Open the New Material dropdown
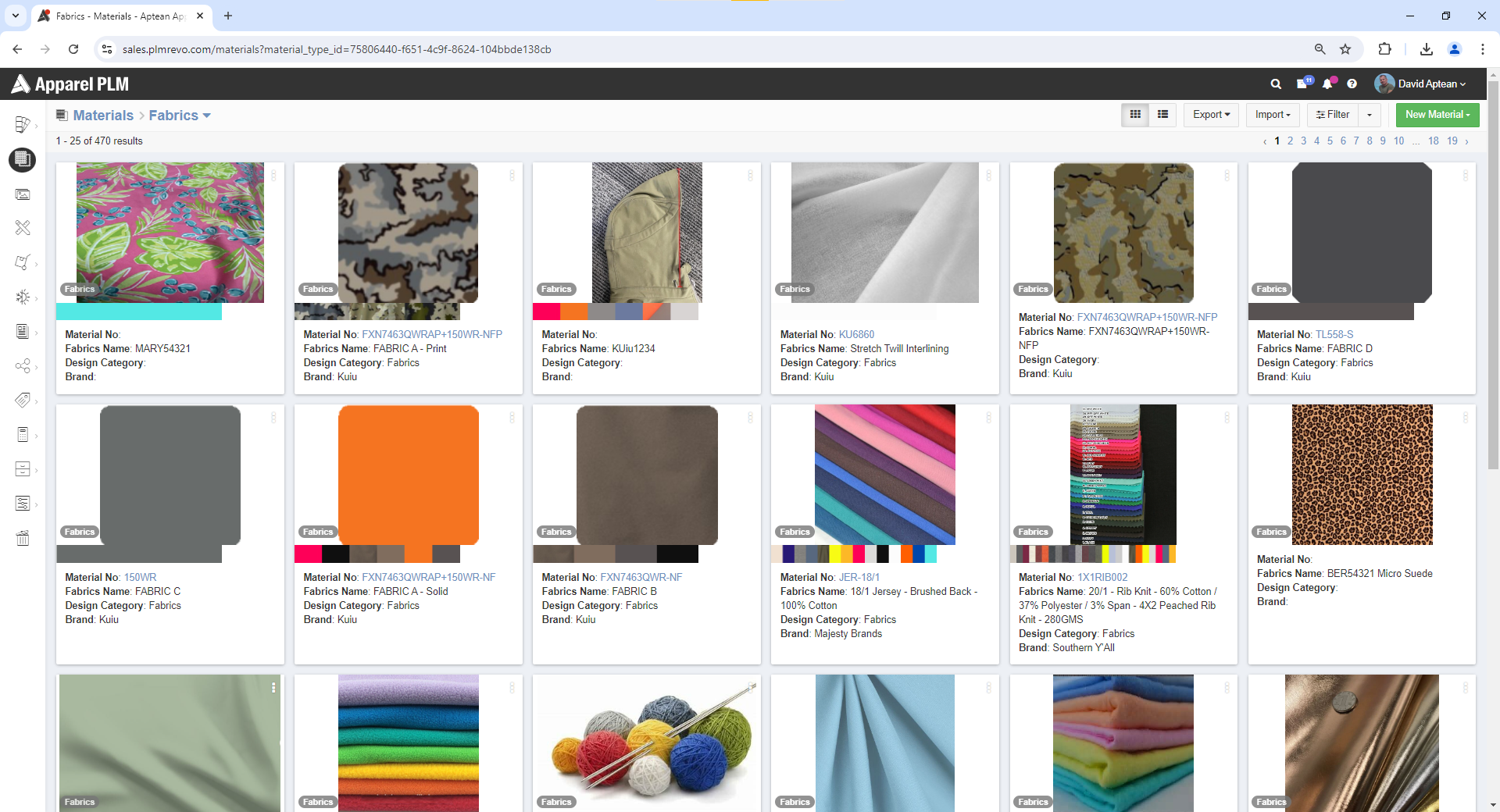 pos(1437,115)
